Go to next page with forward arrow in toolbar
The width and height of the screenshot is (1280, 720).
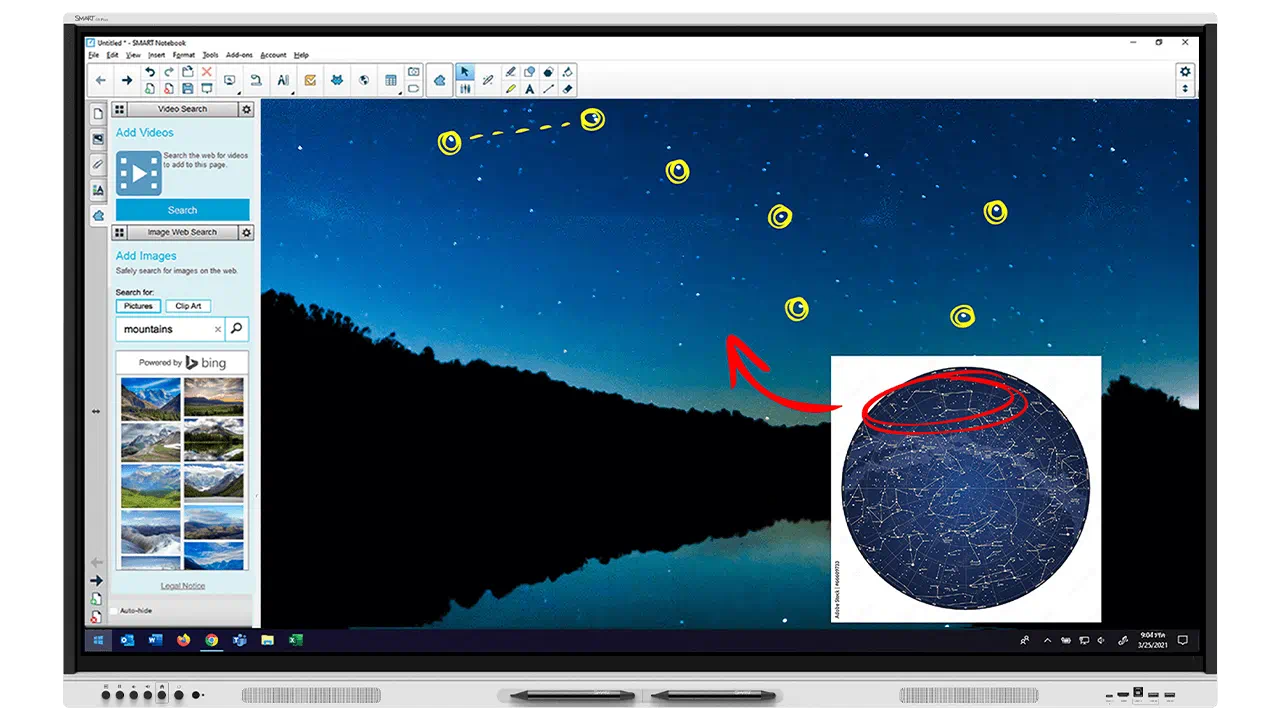point(127,80)
